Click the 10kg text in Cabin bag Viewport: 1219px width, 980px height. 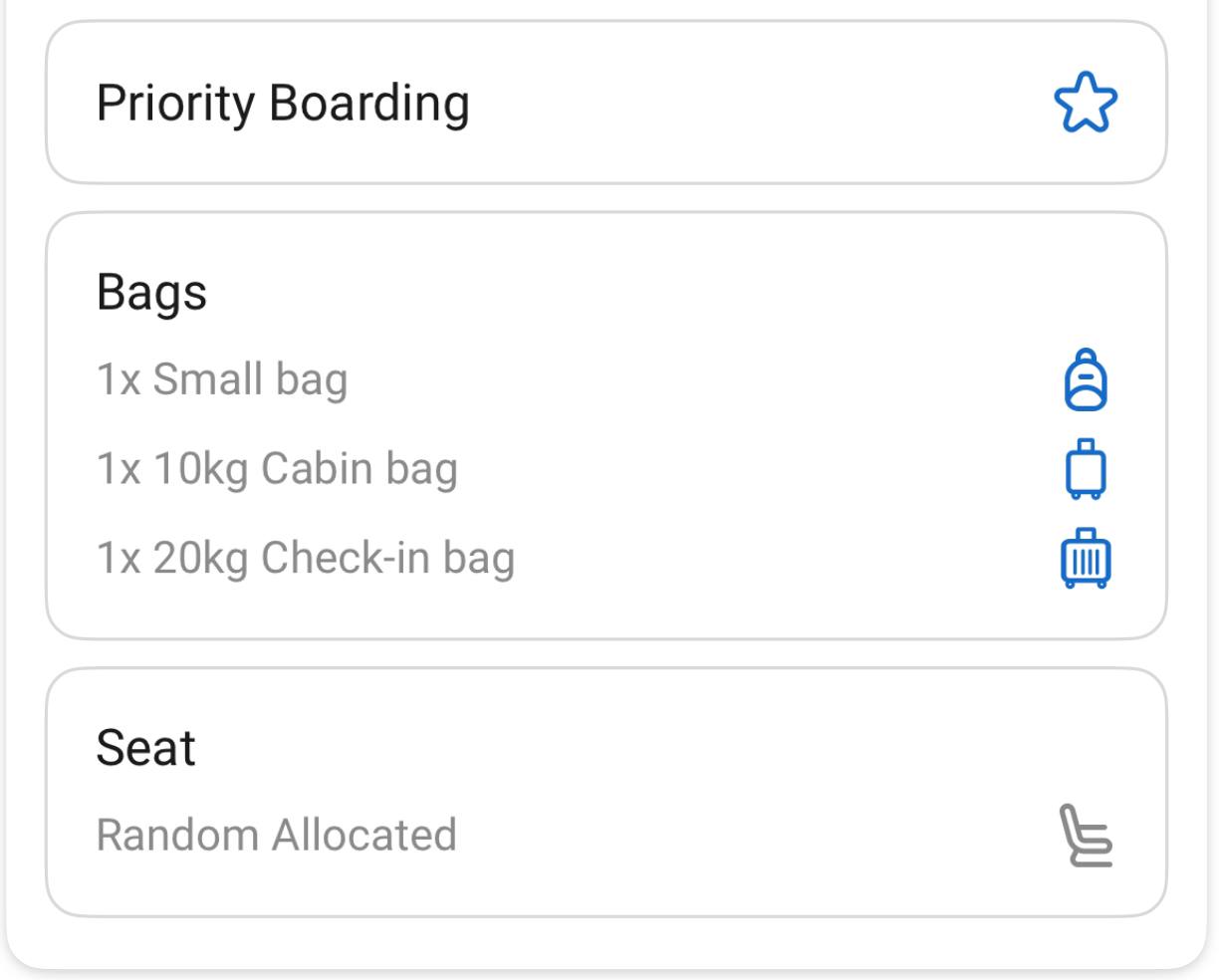pos(200,469)
